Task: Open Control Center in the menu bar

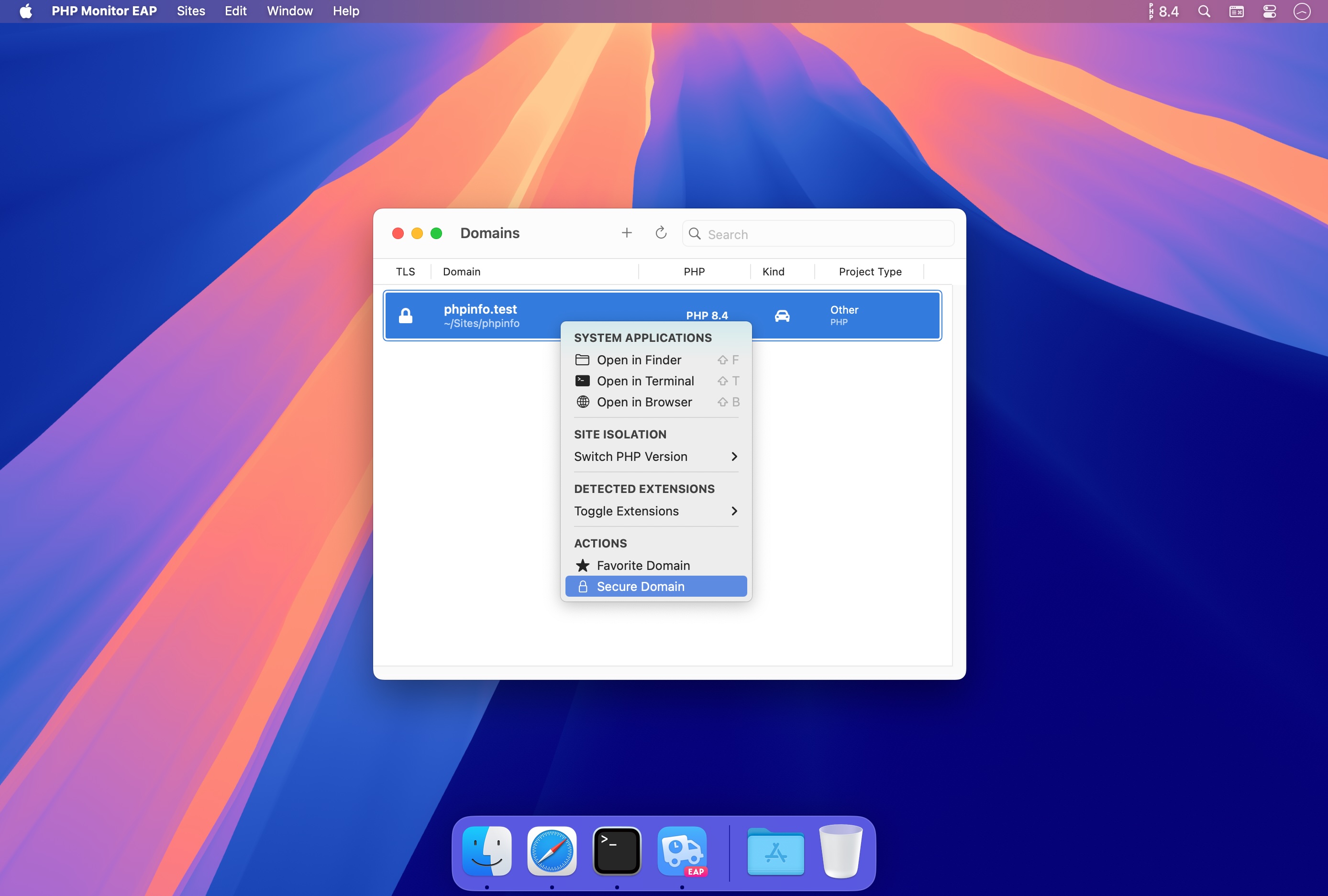Action: 1269,11
